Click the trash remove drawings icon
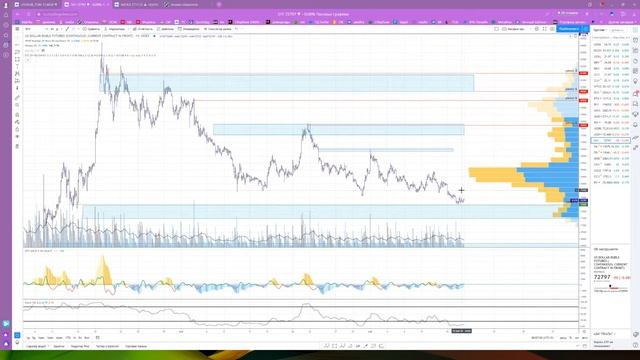The width and height of the screenshot is (640, 360). (x=17, y=146)
